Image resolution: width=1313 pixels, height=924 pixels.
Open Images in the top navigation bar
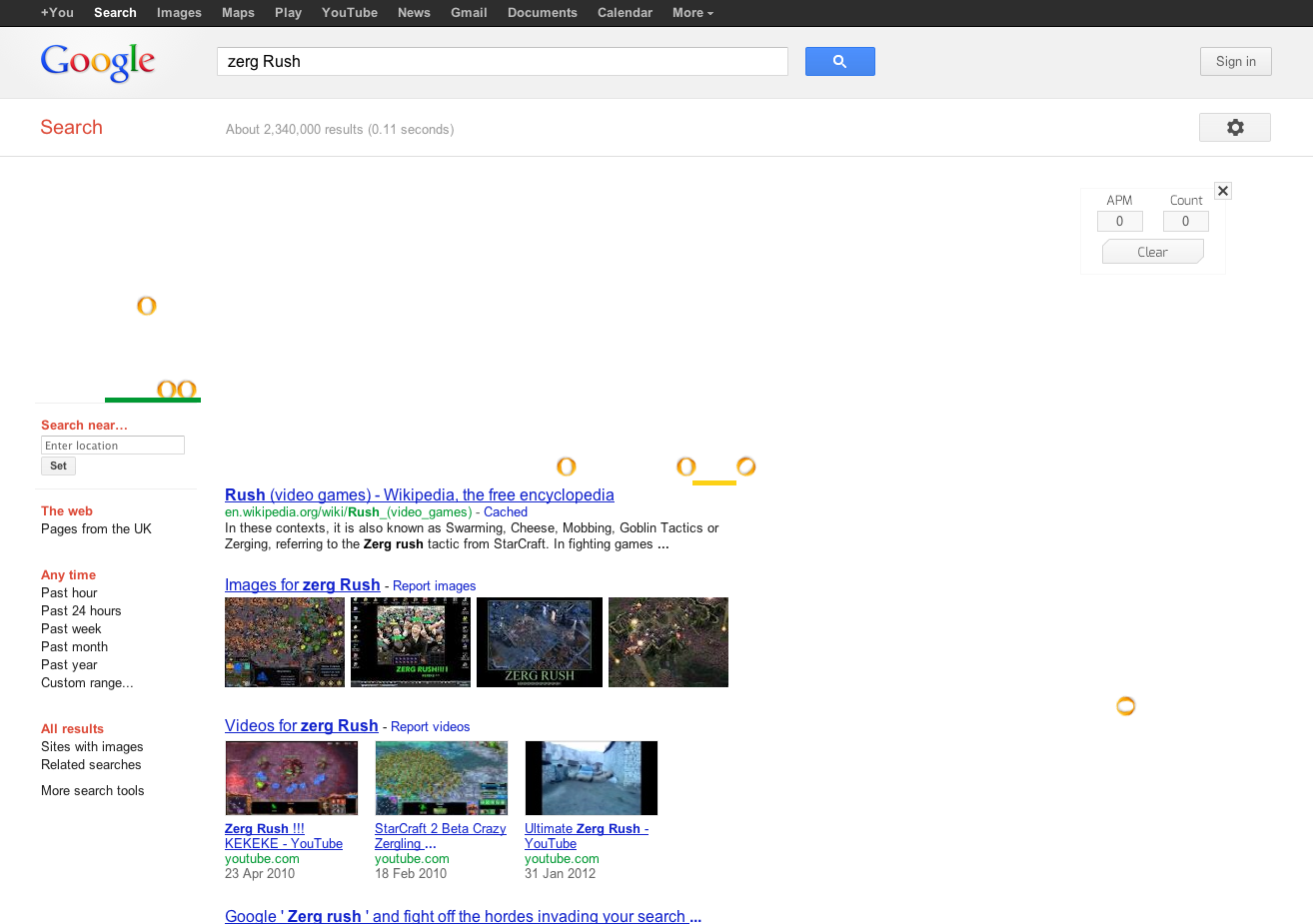click(179, 13)
